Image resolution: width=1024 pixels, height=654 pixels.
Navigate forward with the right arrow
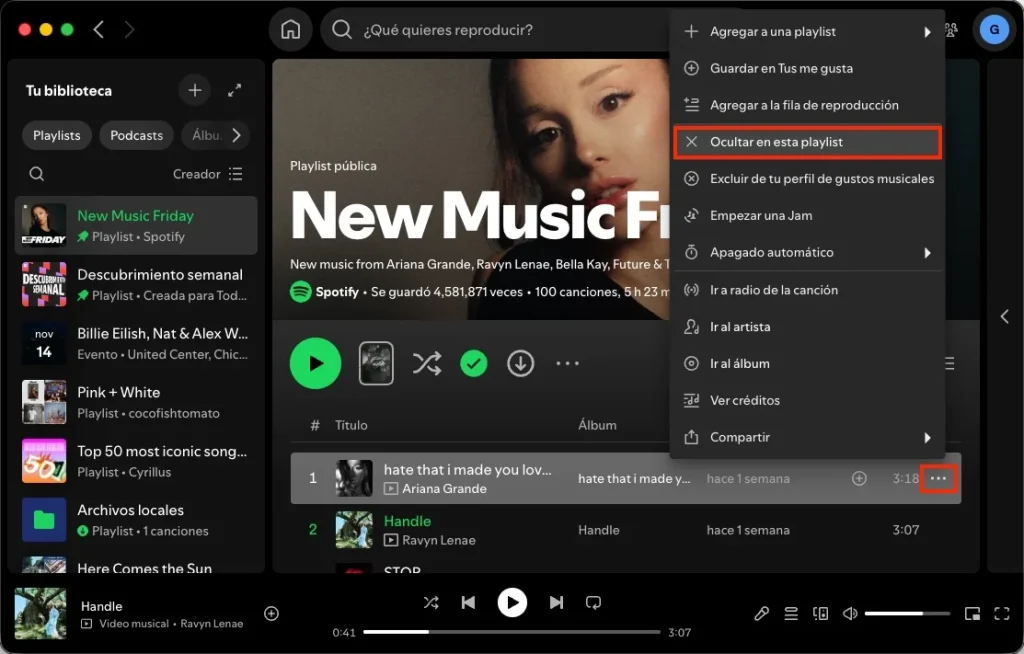point(129,29)
